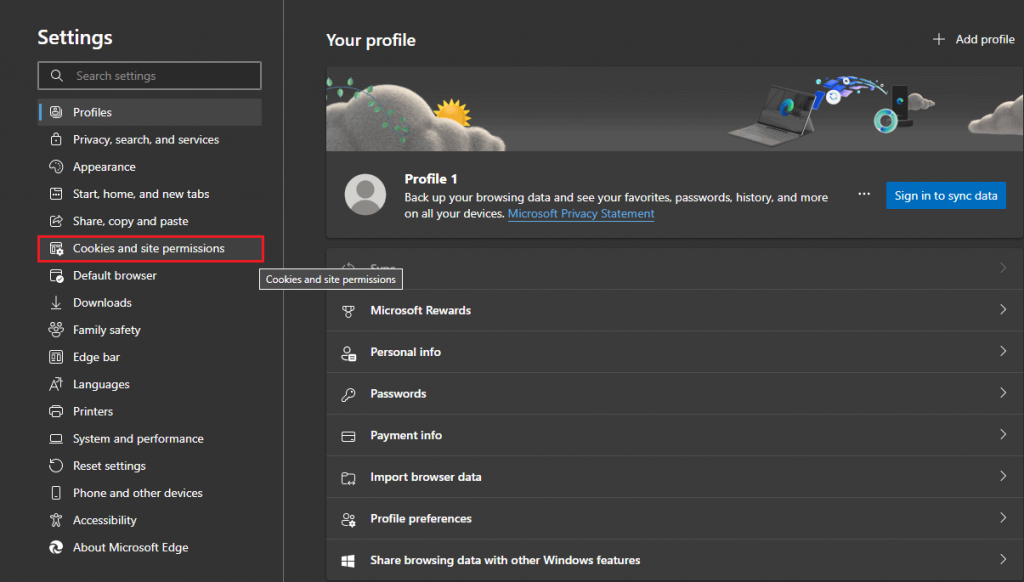
Task: Click the Personal info icon
Action: coord(349,353)
